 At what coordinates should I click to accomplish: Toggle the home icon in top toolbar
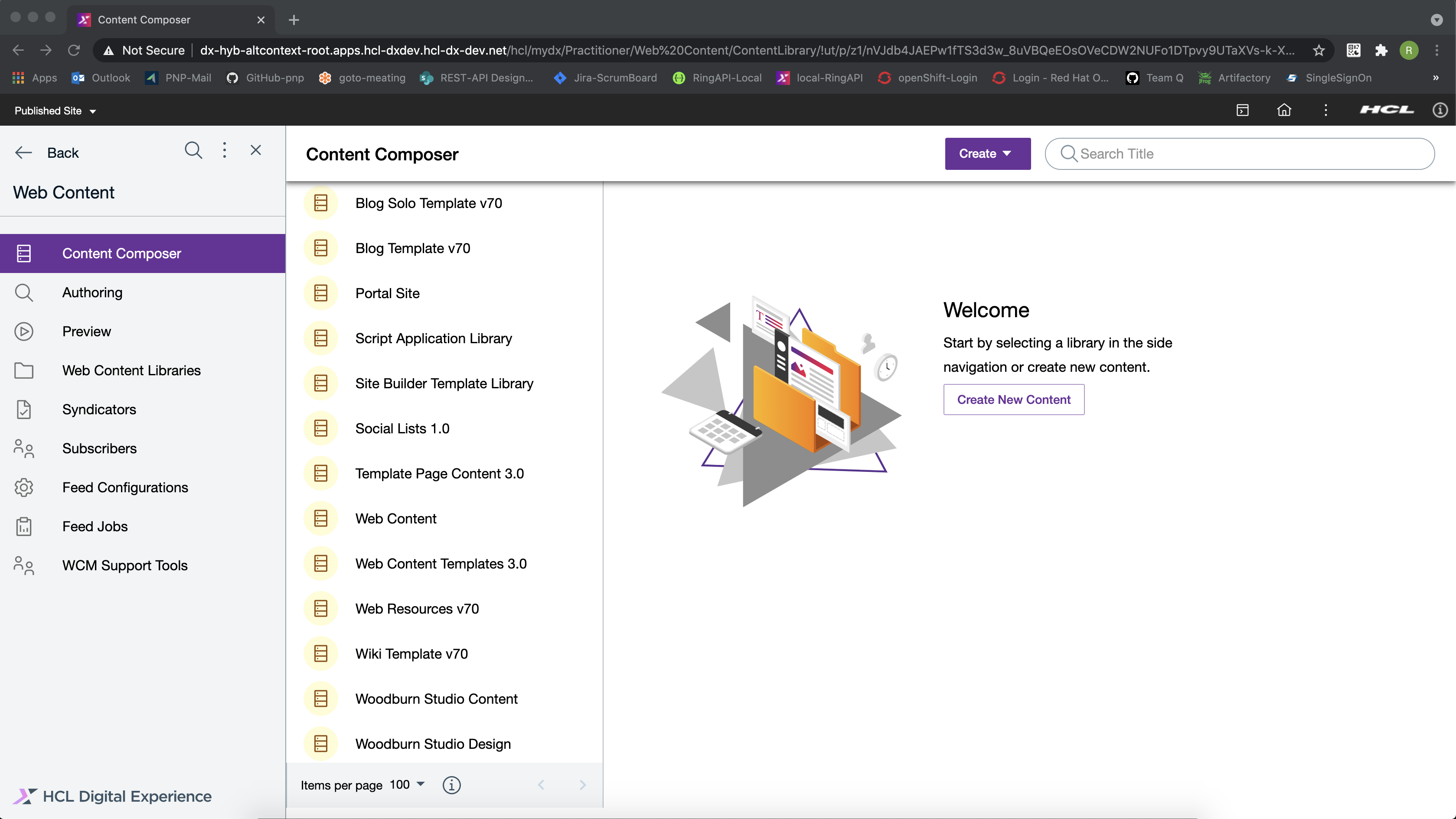pos(1283,110)
